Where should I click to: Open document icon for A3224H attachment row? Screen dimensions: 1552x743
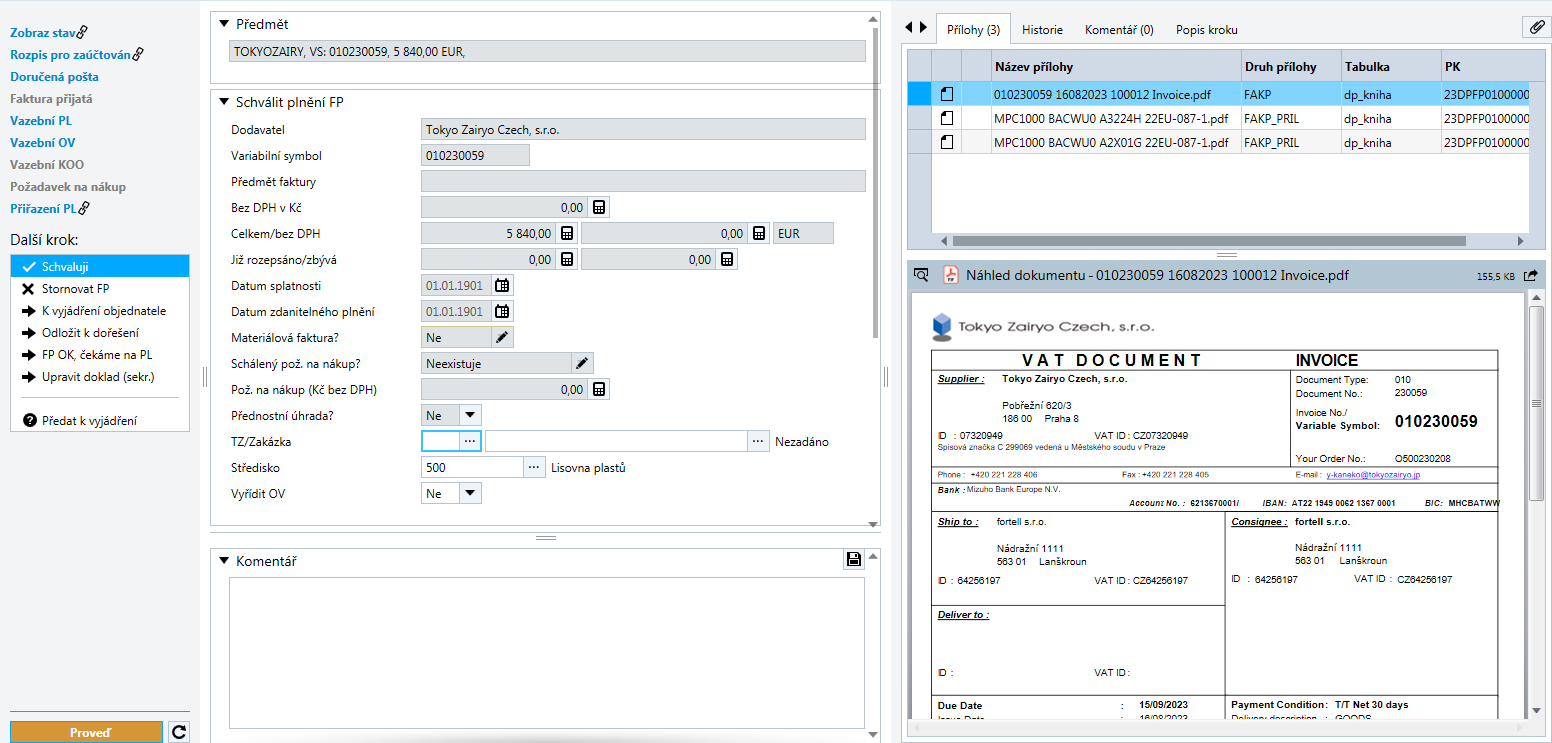tap(947, 118)
